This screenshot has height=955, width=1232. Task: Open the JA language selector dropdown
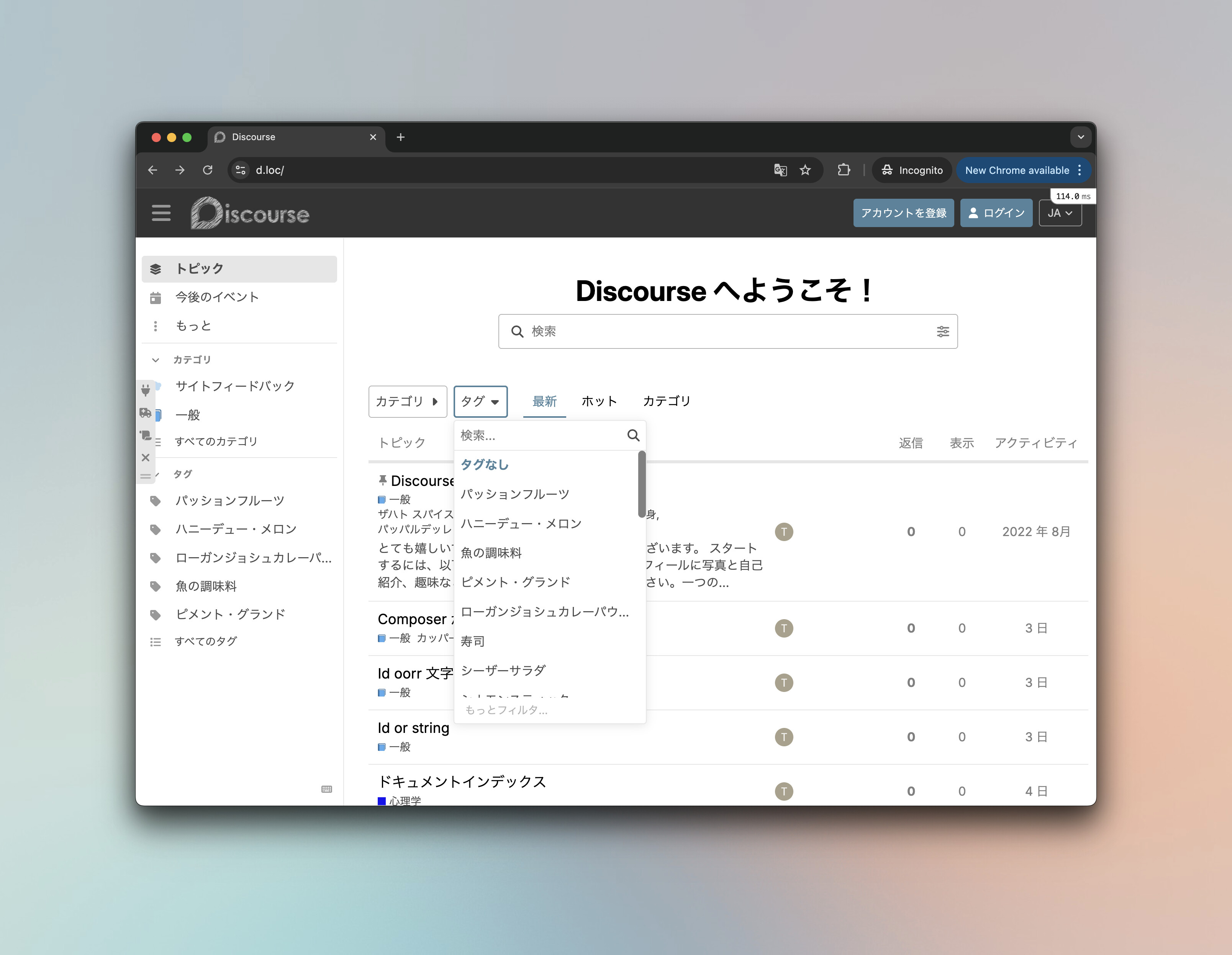click(1060, 213)
